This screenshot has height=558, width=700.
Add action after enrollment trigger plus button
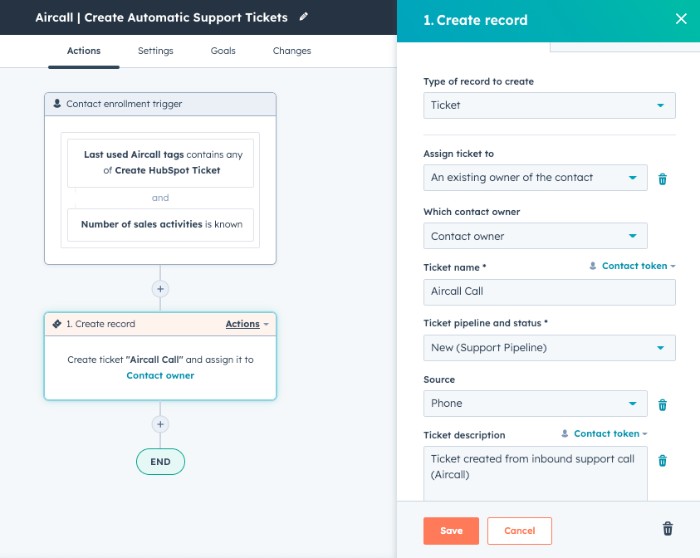coord(160,289)
